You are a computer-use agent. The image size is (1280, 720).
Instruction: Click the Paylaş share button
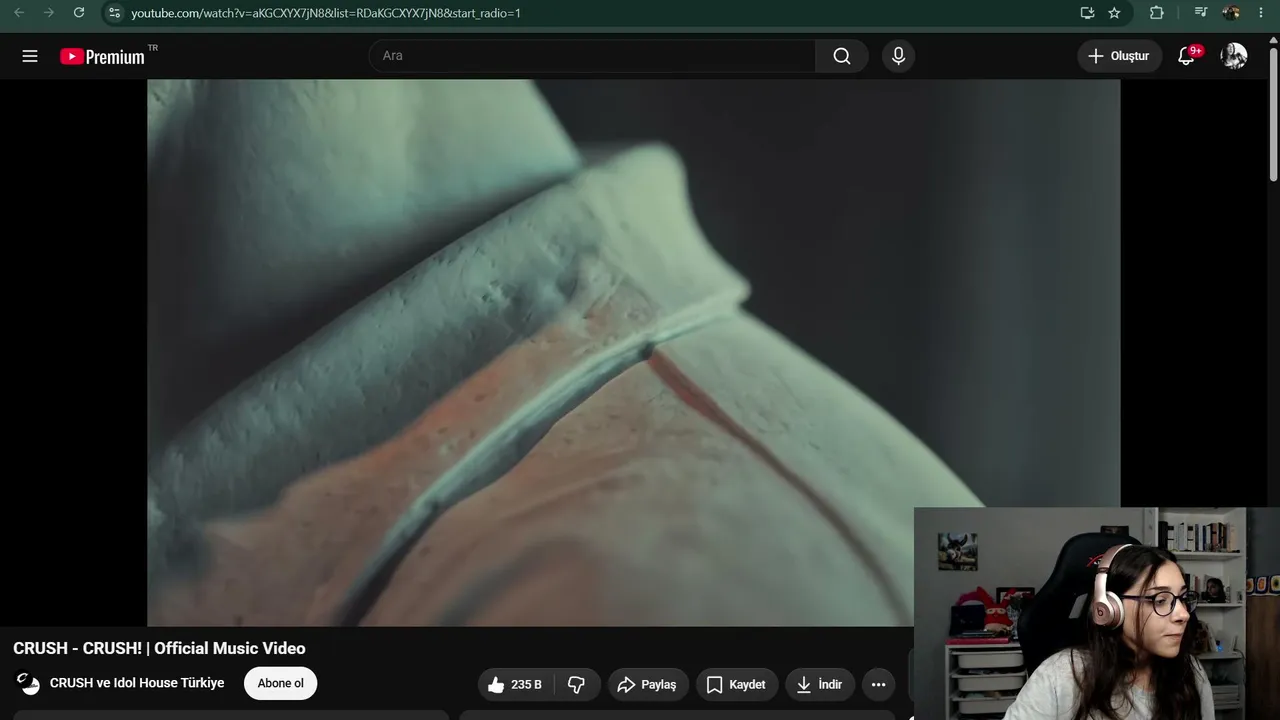point(647,684)
